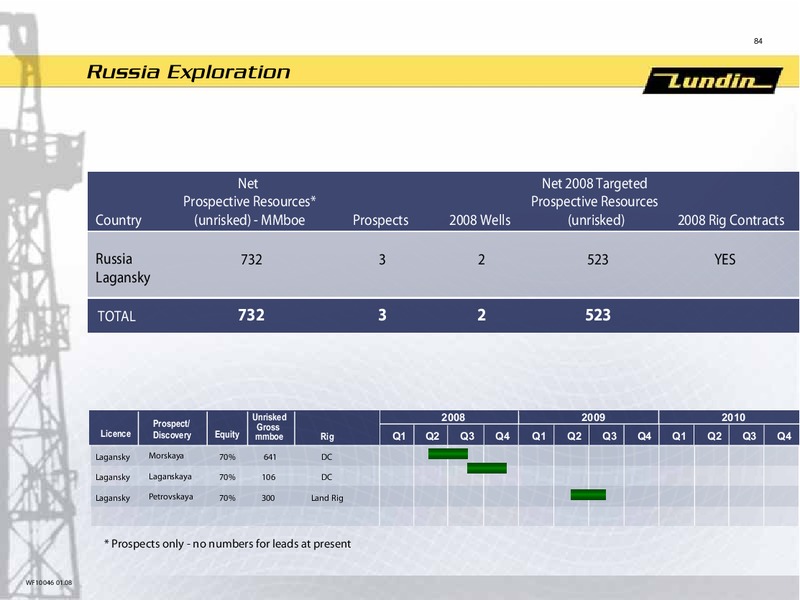
Task: Click the 2008 year header in the timeline
Action: [453, 417]
